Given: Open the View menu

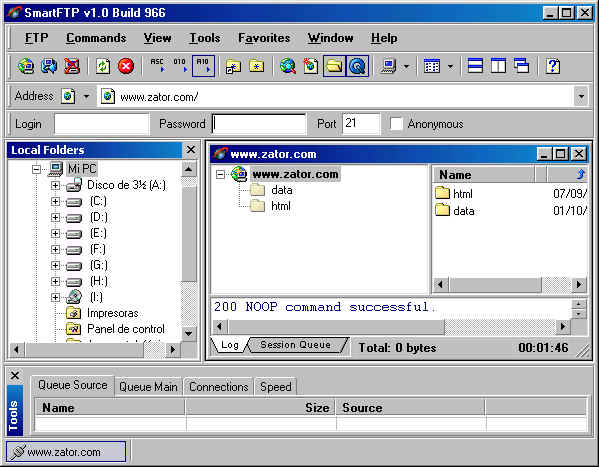Looking at the screenshot, I should tap(157, 38).
